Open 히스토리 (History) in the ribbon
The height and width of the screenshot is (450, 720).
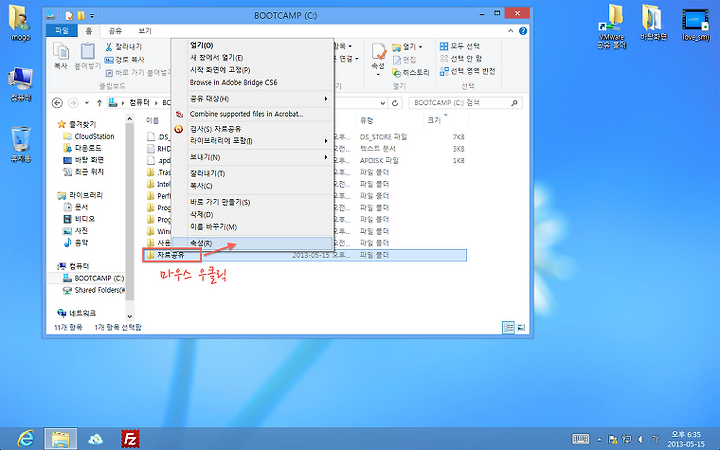411,73
